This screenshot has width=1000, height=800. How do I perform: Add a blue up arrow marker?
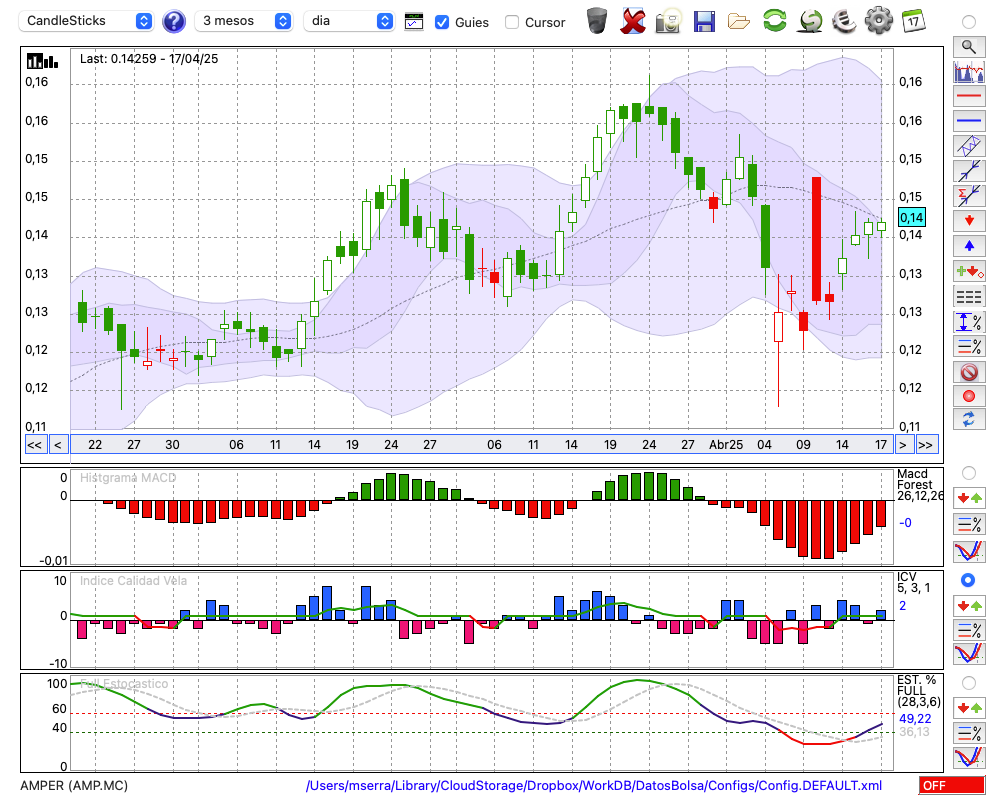[969, 246]
